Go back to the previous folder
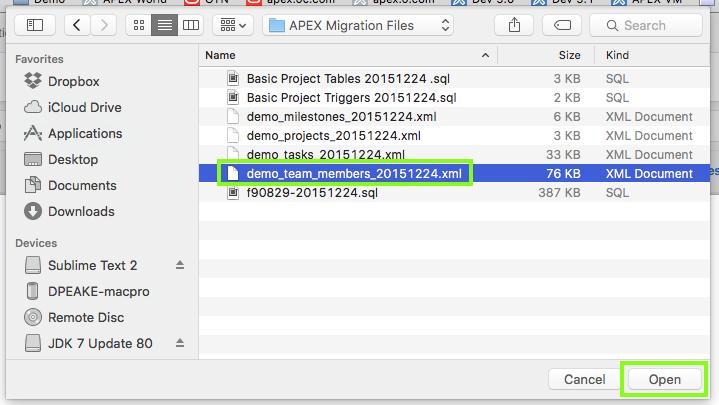Viewport: 719px width, 405px height. pyautogui.click(x=79, y=24)
